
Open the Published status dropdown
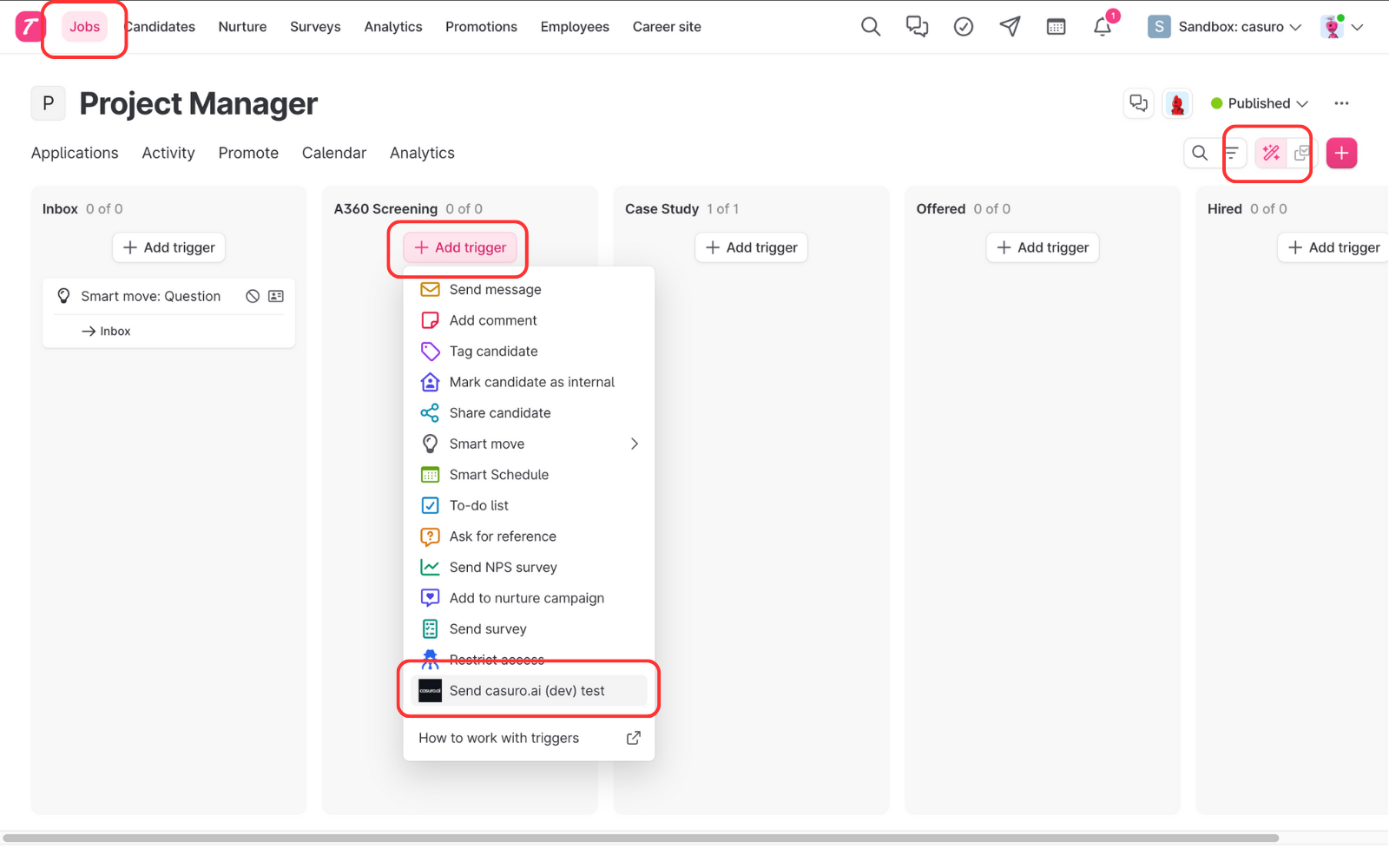tap(1259, 103)
